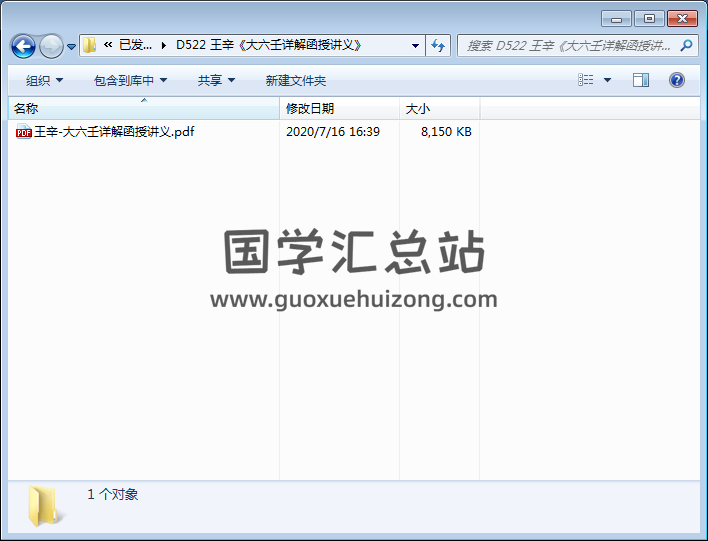The height and width of the screenshot is (541, 708).
Task: Sort by 修改日期 column header
Action: point(340,108)
